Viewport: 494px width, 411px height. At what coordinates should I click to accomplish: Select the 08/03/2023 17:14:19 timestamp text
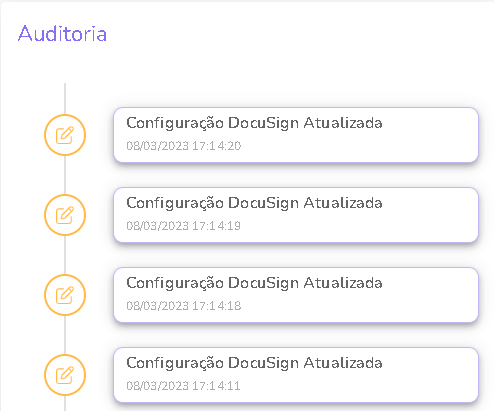click(184, 226)
